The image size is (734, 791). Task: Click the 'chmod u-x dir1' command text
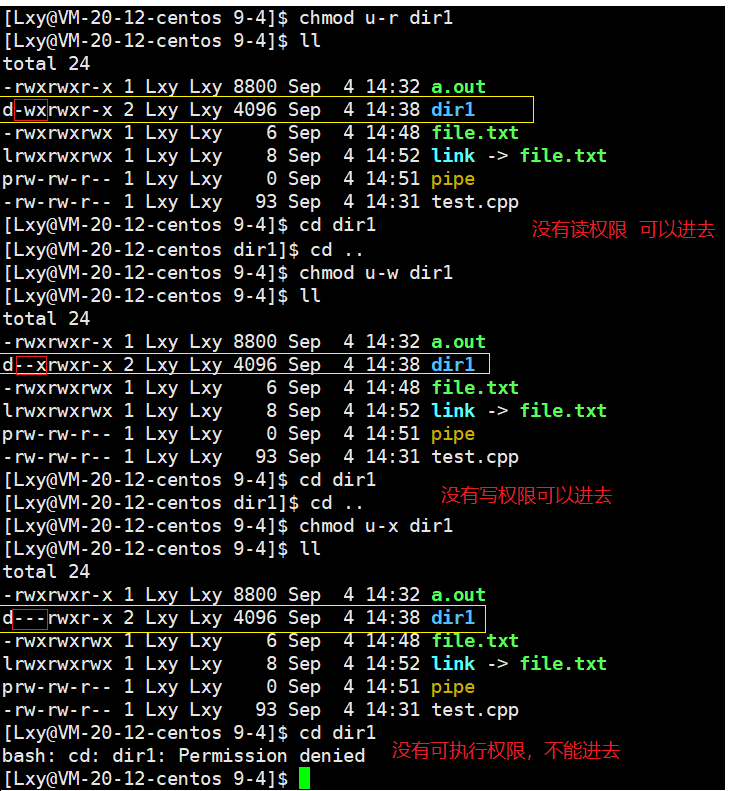376,526
